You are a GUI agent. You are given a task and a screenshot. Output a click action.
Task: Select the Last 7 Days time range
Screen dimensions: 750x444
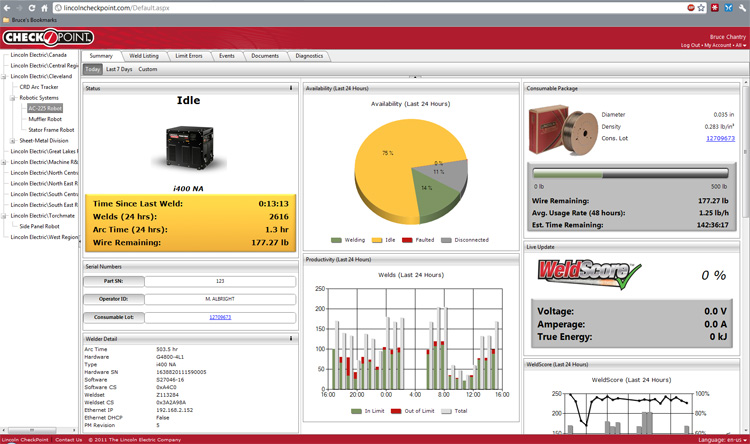pos(119,69)
